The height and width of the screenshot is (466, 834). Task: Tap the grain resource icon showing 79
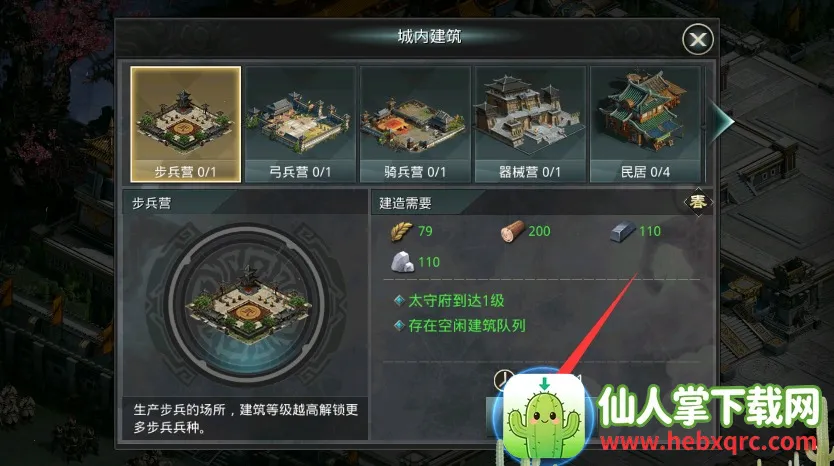(402, 231)
